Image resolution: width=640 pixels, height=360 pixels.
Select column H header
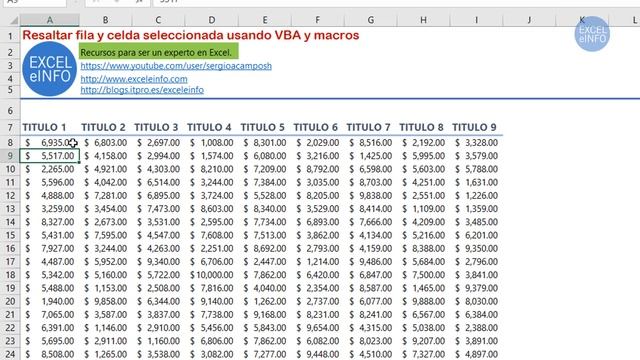[424, 20]
